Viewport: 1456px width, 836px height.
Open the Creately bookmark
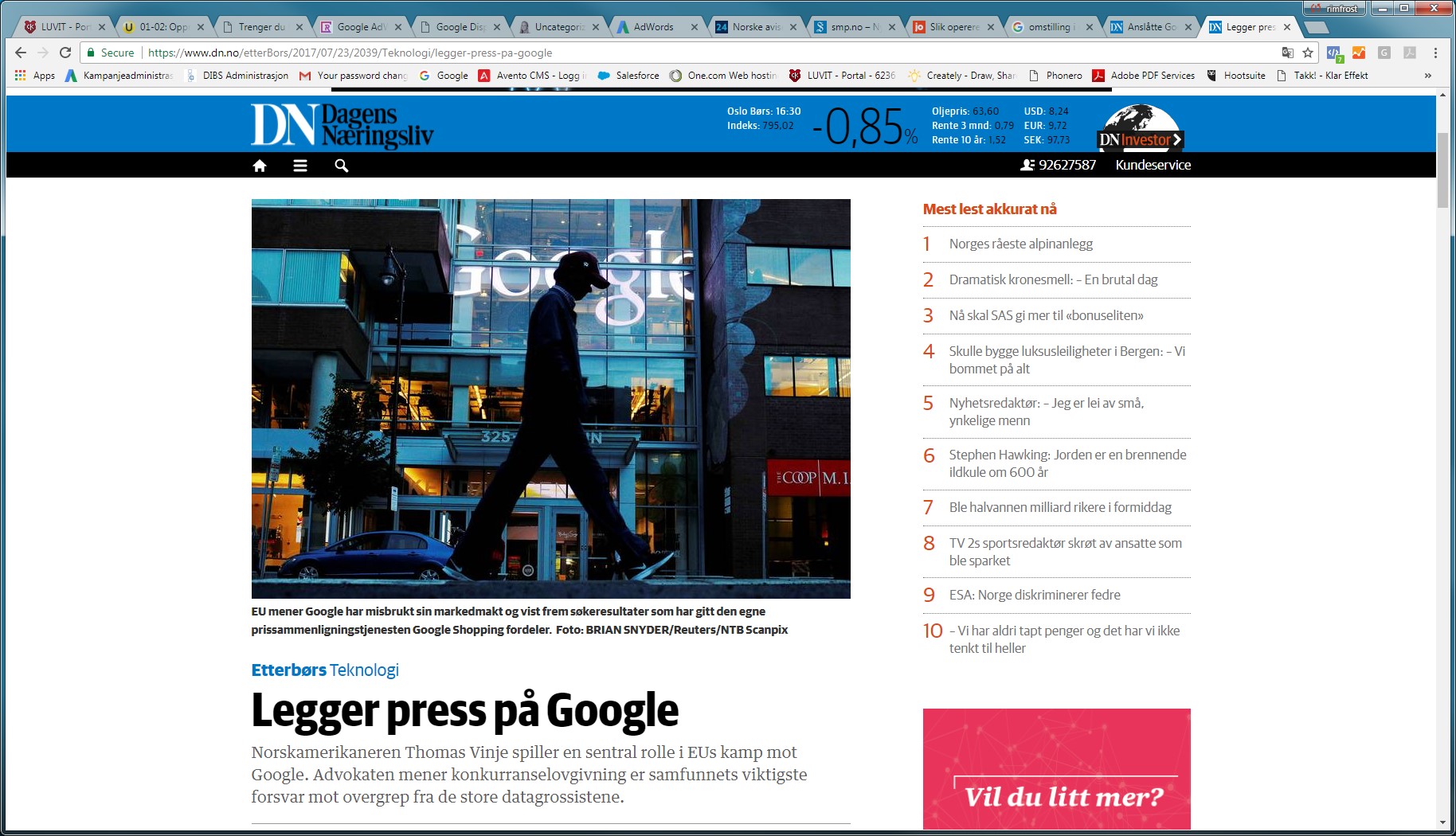pos(962,76)
